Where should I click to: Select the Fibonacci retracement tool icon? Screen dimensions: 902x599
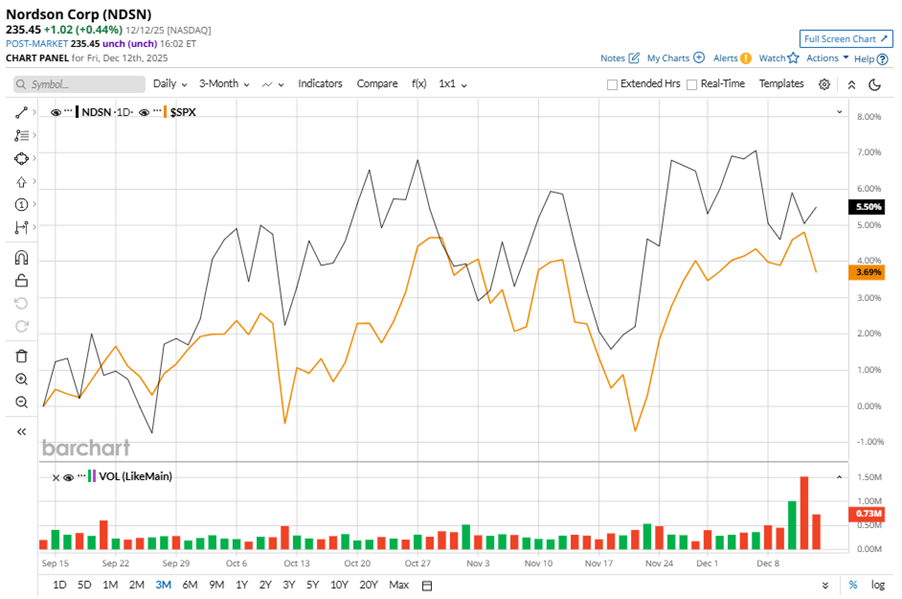point(21,135)
